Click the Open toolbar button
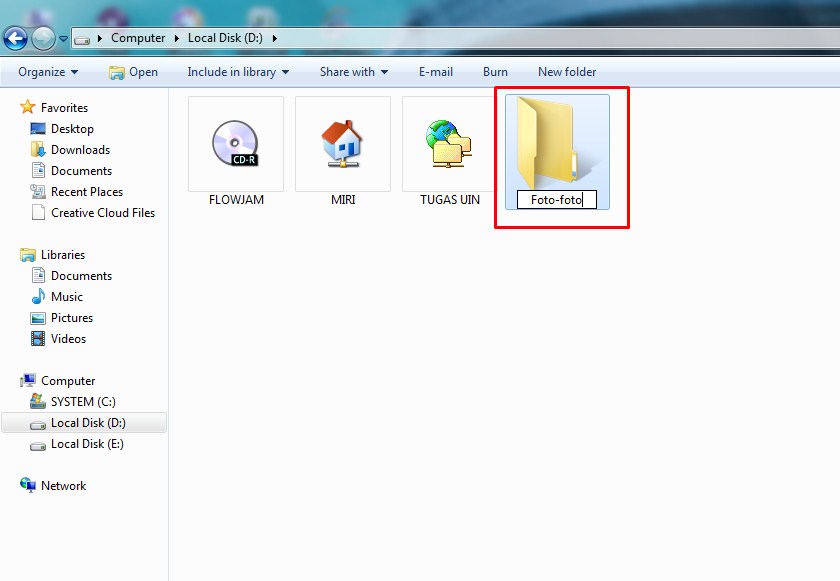 click(133, 72)
